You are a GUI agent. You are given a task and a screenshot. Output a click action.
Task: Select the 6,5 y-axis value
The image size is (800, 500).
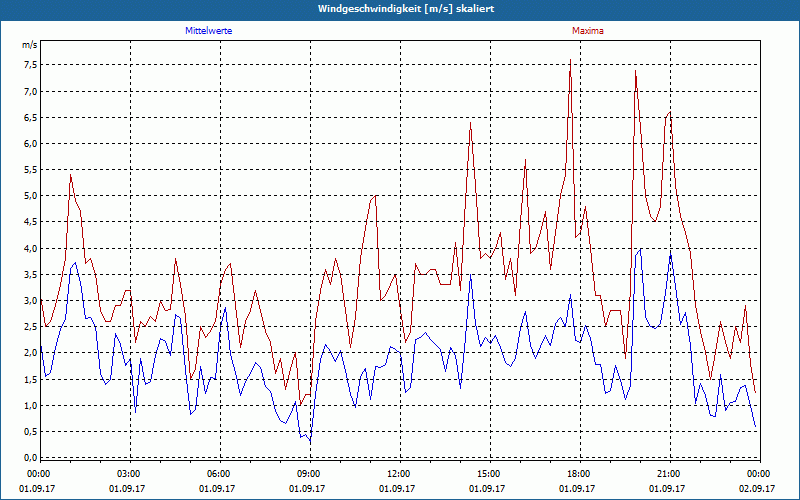30,117
